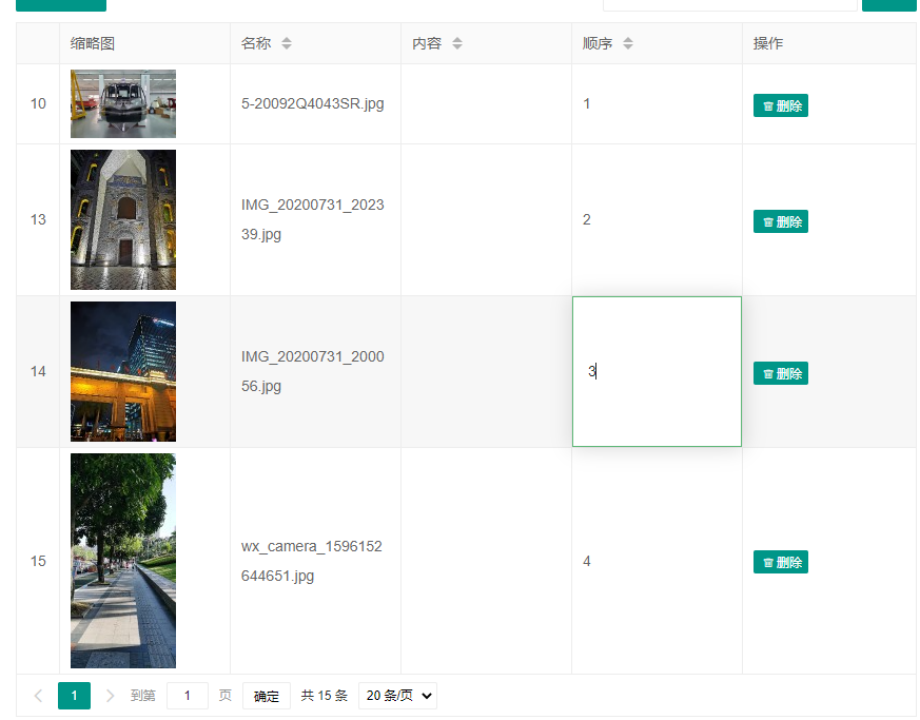Click the 确定 page jump button
Viewport: 920px width, 720px height.
pyautogui.click(x=266, y=696)
